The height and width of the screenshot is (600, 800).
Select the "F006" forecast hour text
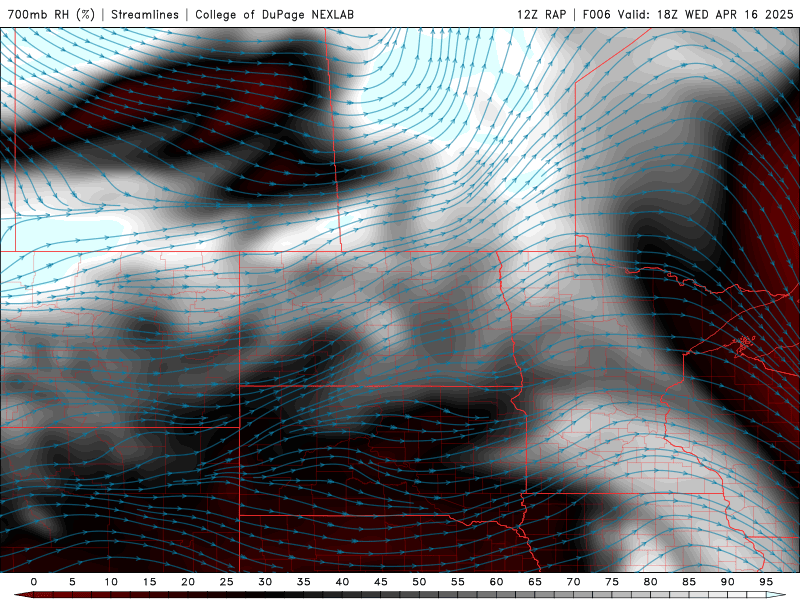pos(596,14)
